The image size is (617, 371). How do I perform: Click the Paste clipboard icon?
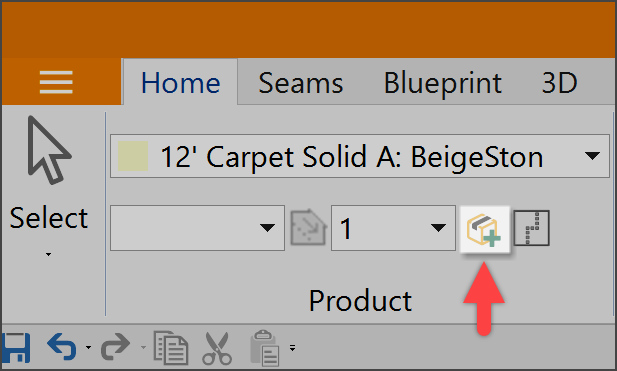(265, 348)
